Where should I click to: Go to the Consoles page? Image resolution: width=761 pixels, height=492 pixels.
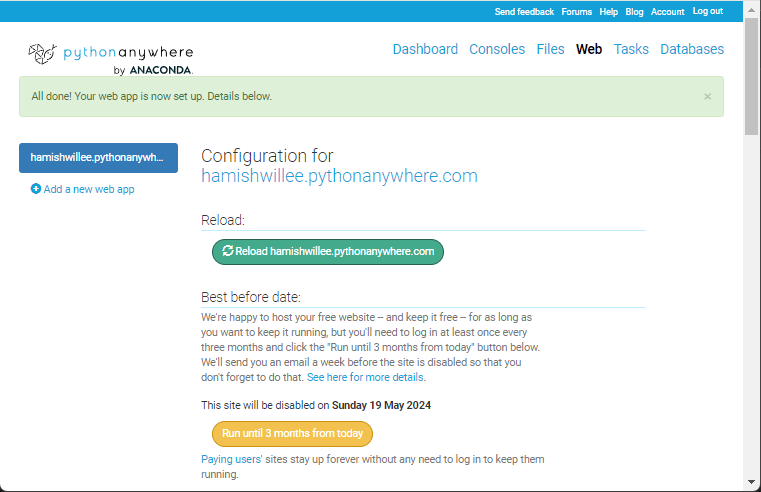point(497,49)
